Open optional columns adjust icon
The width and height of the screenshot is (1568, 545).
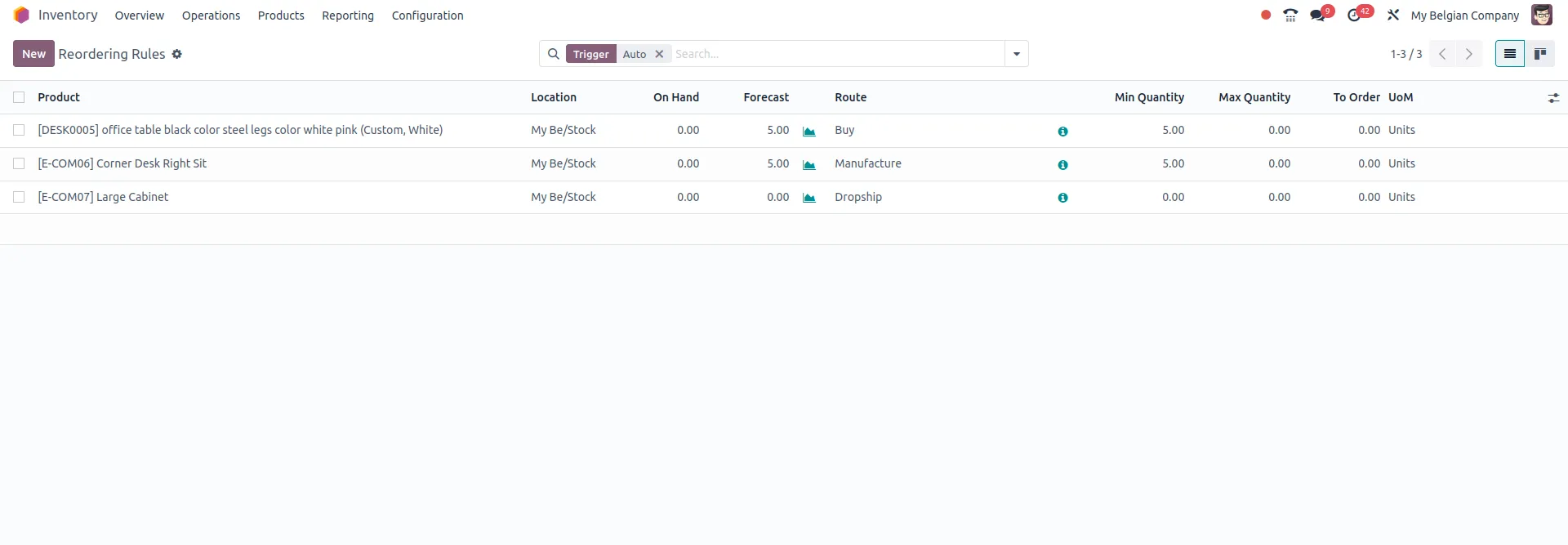pyautogui.click(x=1553, y=98)
